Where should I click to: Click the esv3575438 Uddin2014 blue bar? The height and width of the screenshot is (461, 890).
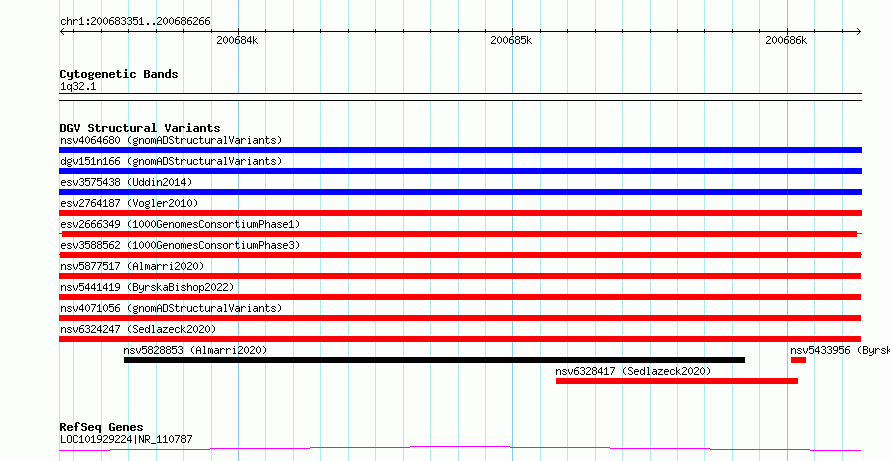click(x=460, y=192)
